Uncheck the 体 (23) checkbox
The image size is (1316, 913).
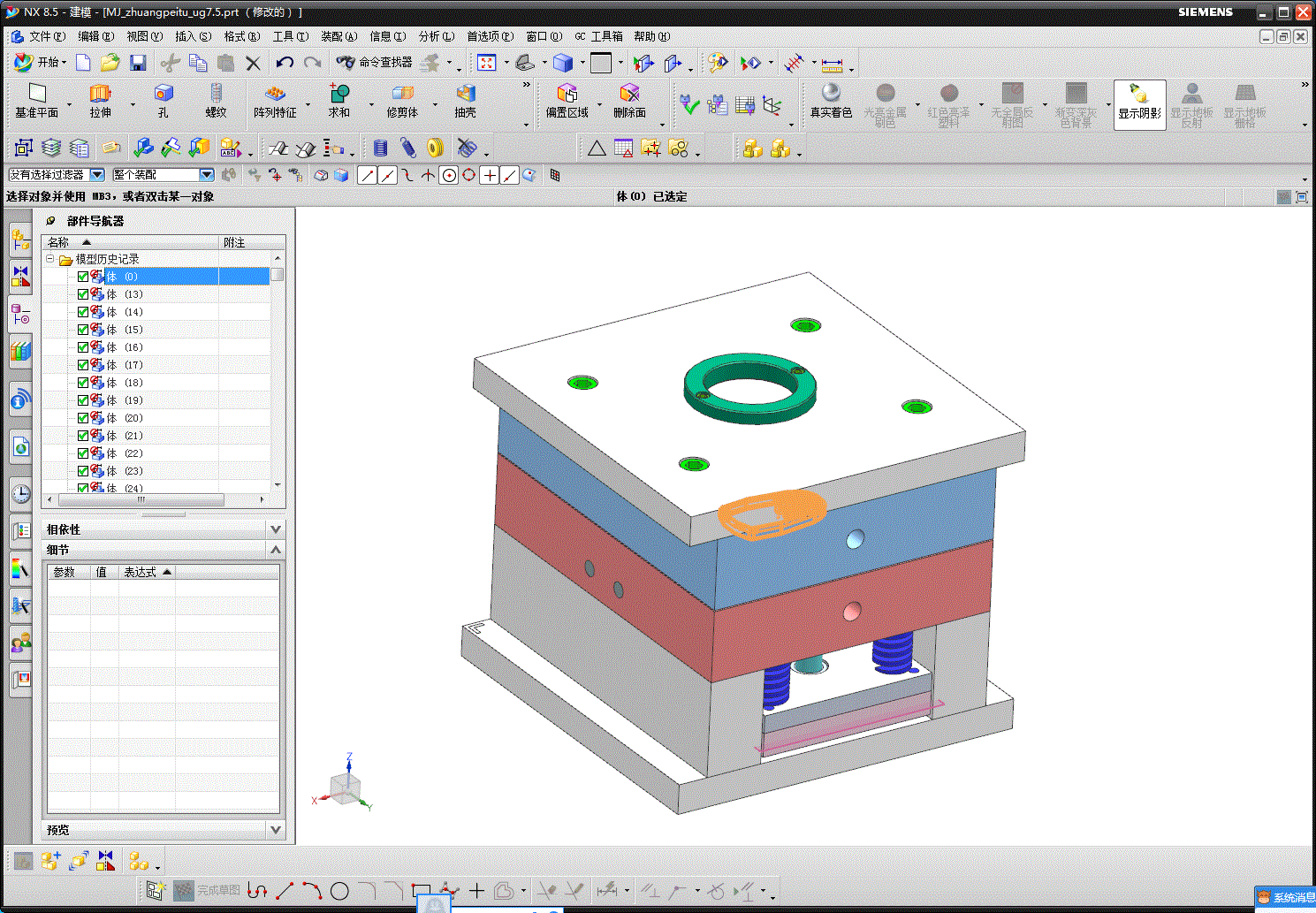[83, 471]
